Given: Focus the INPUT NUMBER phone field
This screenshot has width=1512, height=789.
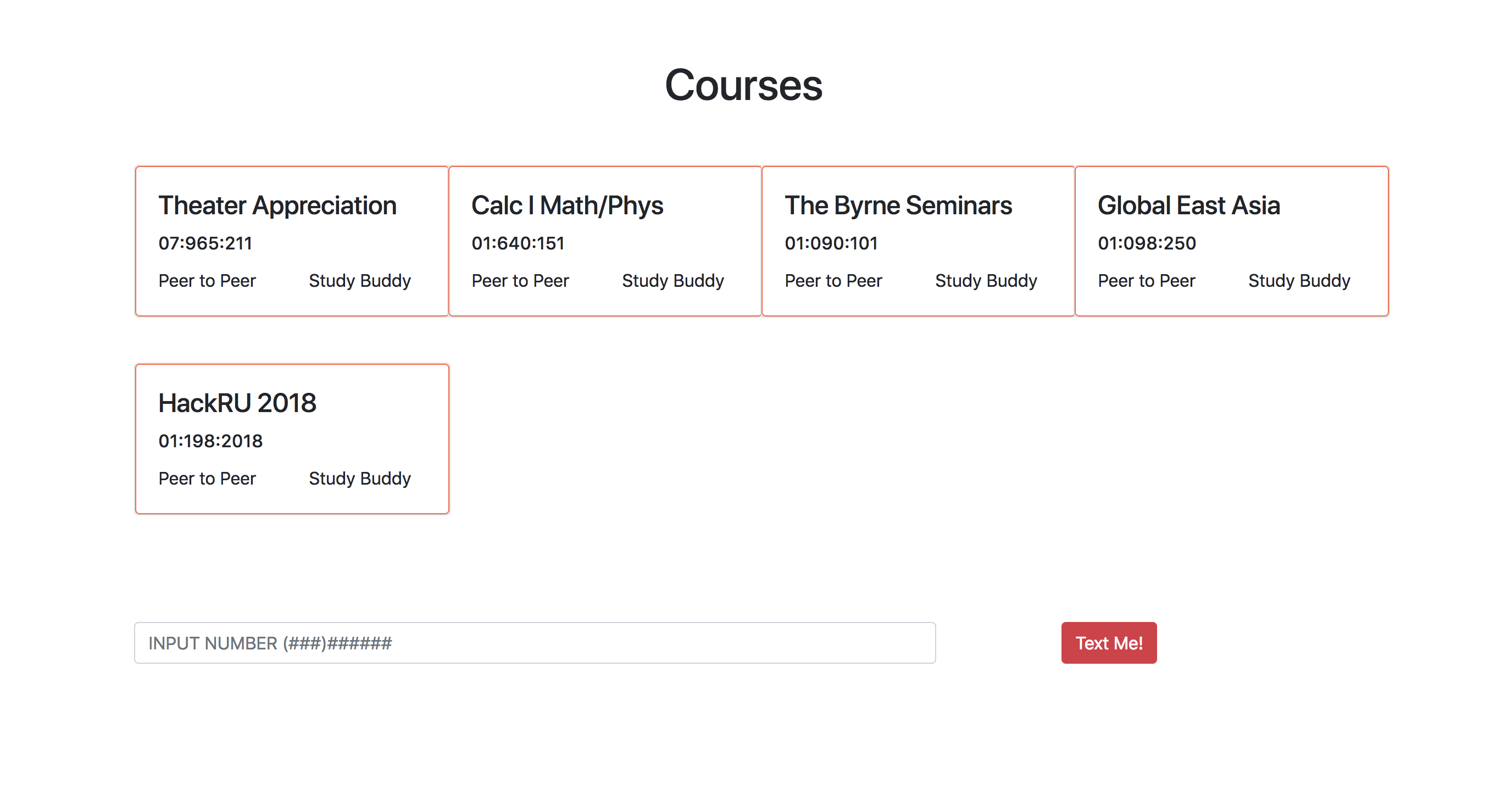Looking at the screenshot, I should [x=534, y=643].
